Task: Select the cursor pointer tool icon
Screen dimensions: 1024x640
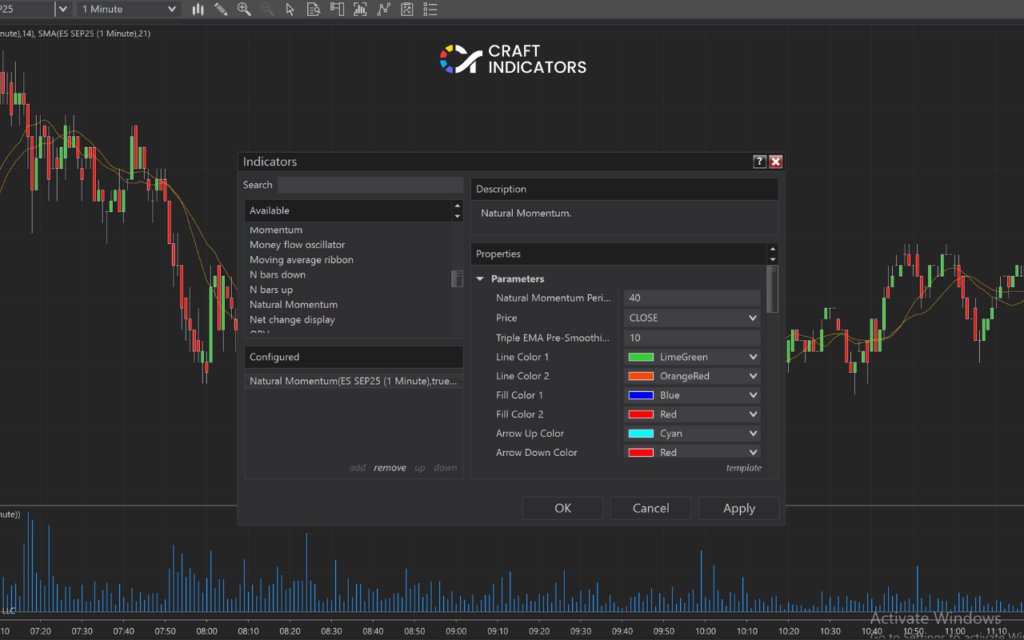Action: pyautogui.click(x=290, y=9)
